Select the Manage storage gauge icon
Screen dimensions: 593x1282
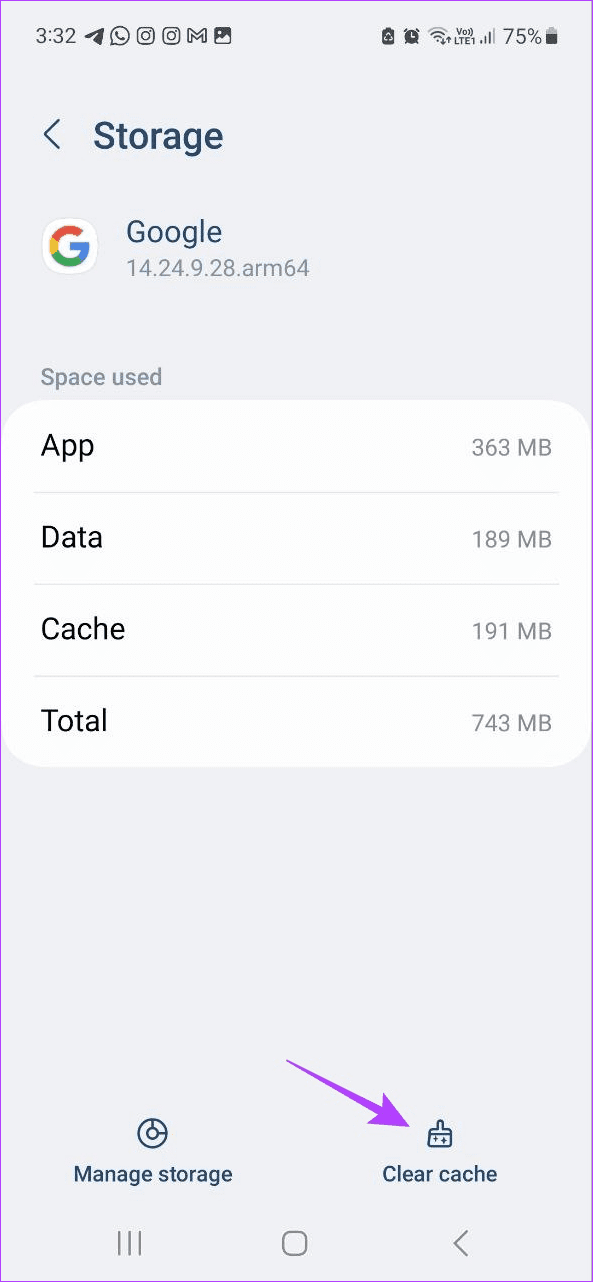click(152, 1134)
